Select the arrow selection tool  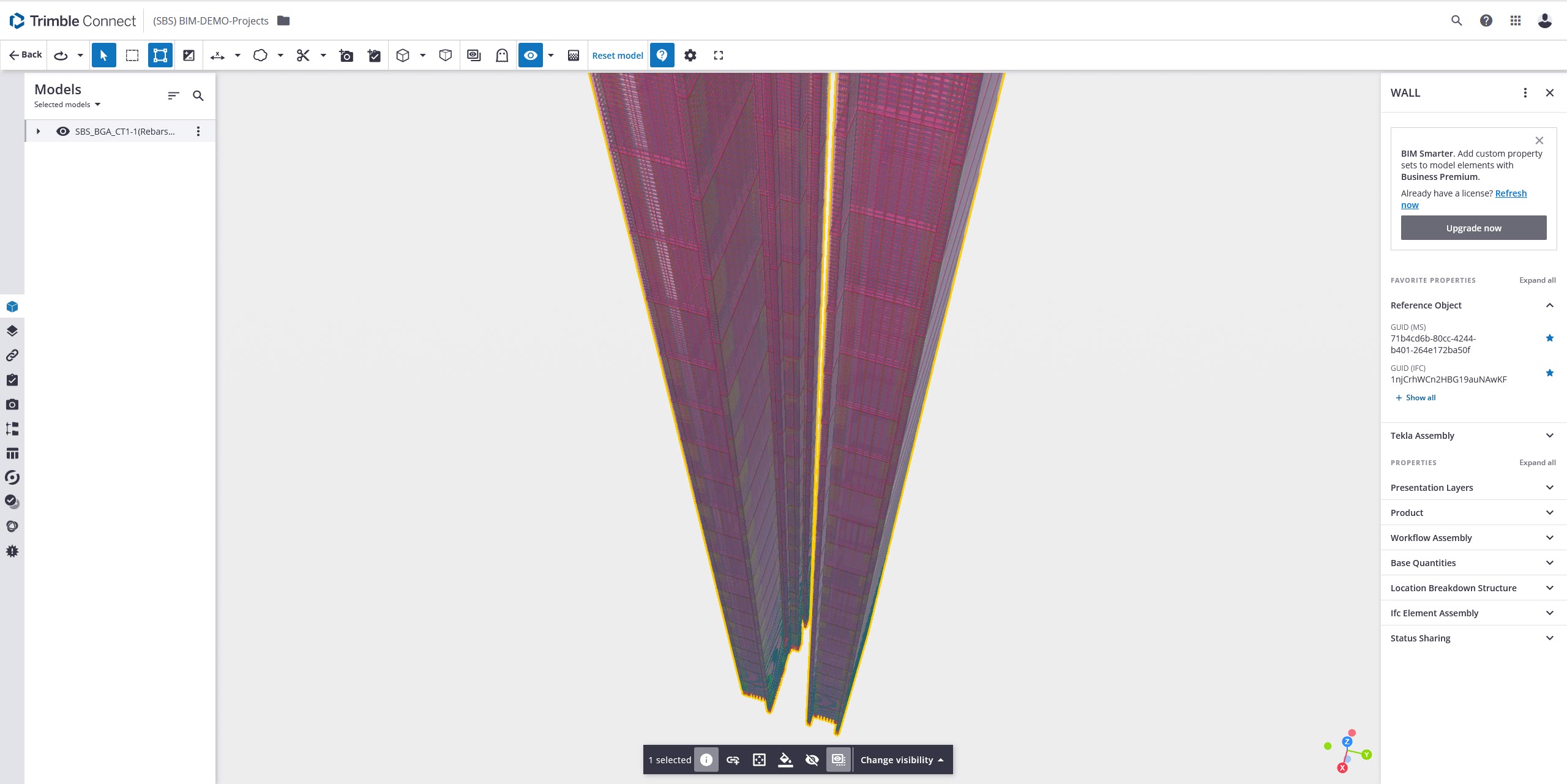103,55
